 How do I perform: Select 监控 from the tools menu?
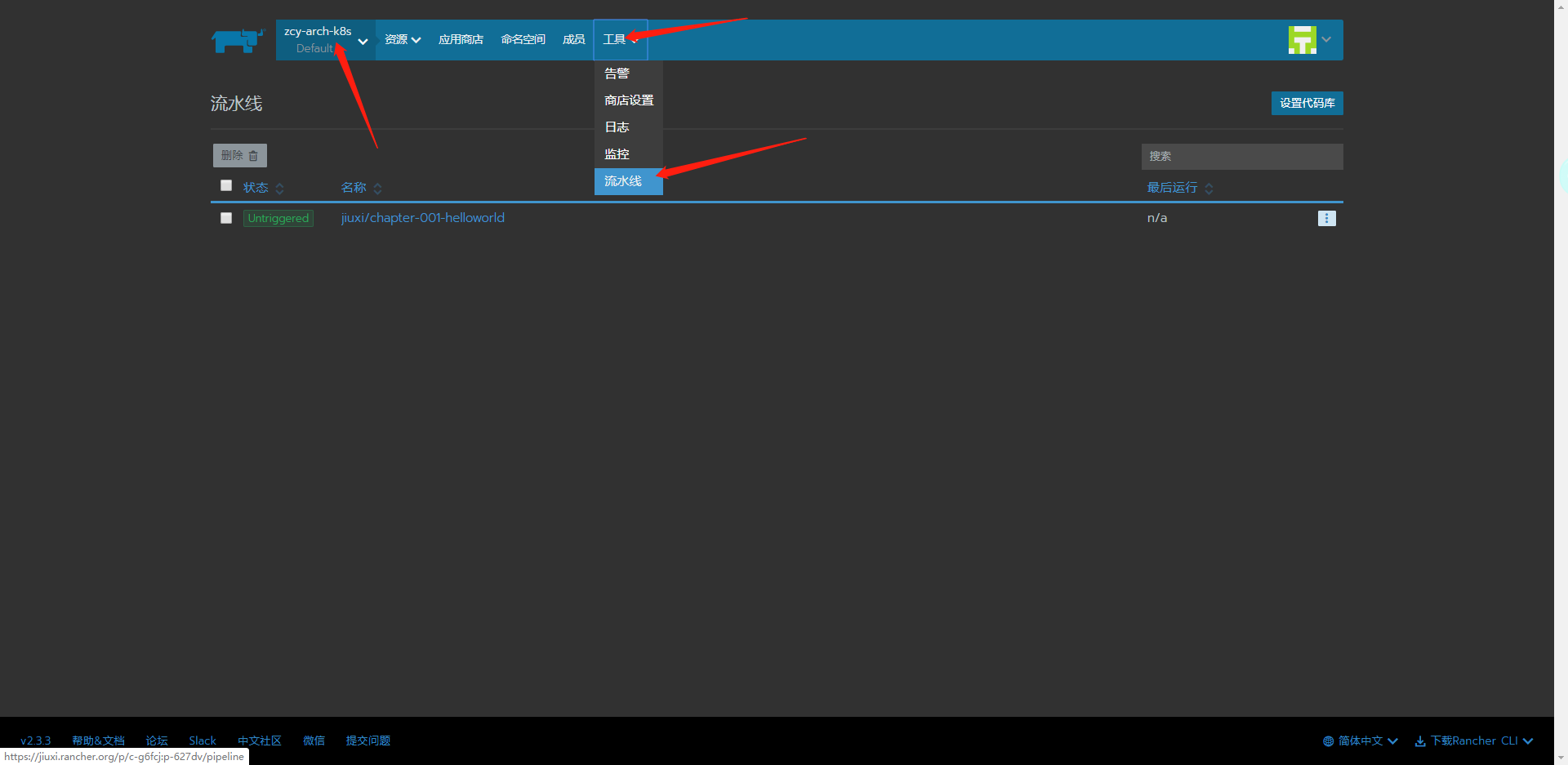628,154
